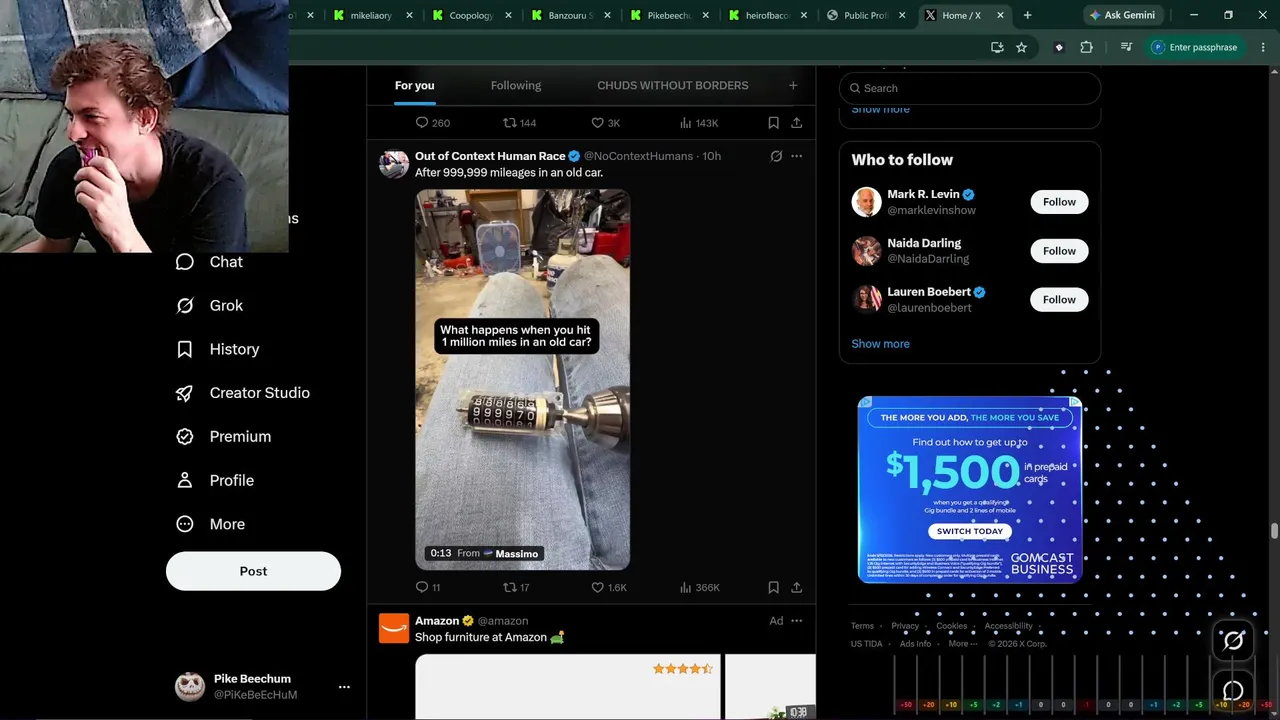Viewport: 1280px width, 720px height.
Task: Reply to the post with 260 replies
Action: coord(433,123)
